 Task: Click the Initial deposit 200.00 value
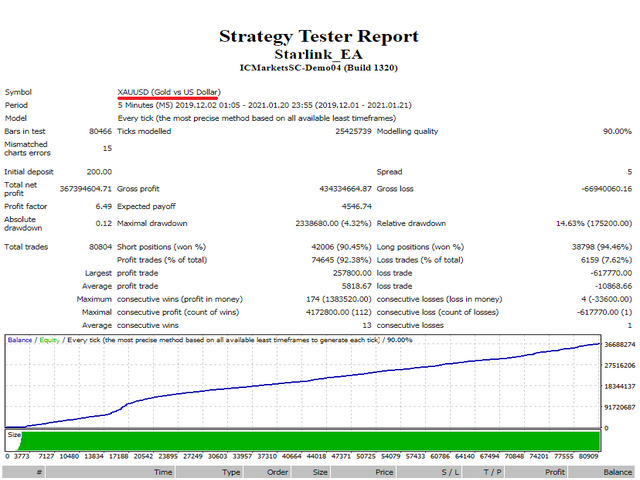(99, 172)
